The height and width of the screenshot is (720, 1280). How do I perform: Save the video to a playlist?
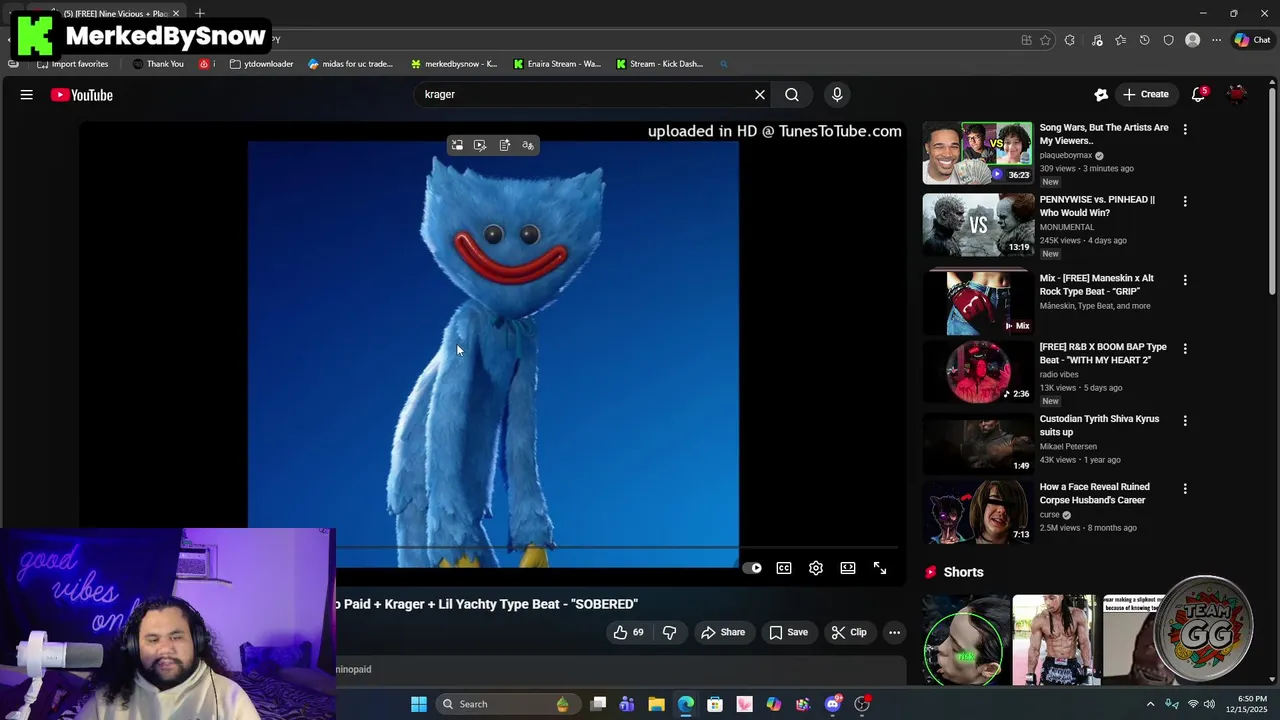(x=788, y=632)
